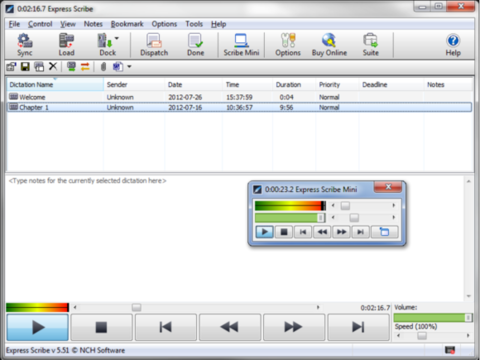Expand the small toolbar dropdown arrow
The height and width of the screenshot is (360, 480).
click(129, 67)
